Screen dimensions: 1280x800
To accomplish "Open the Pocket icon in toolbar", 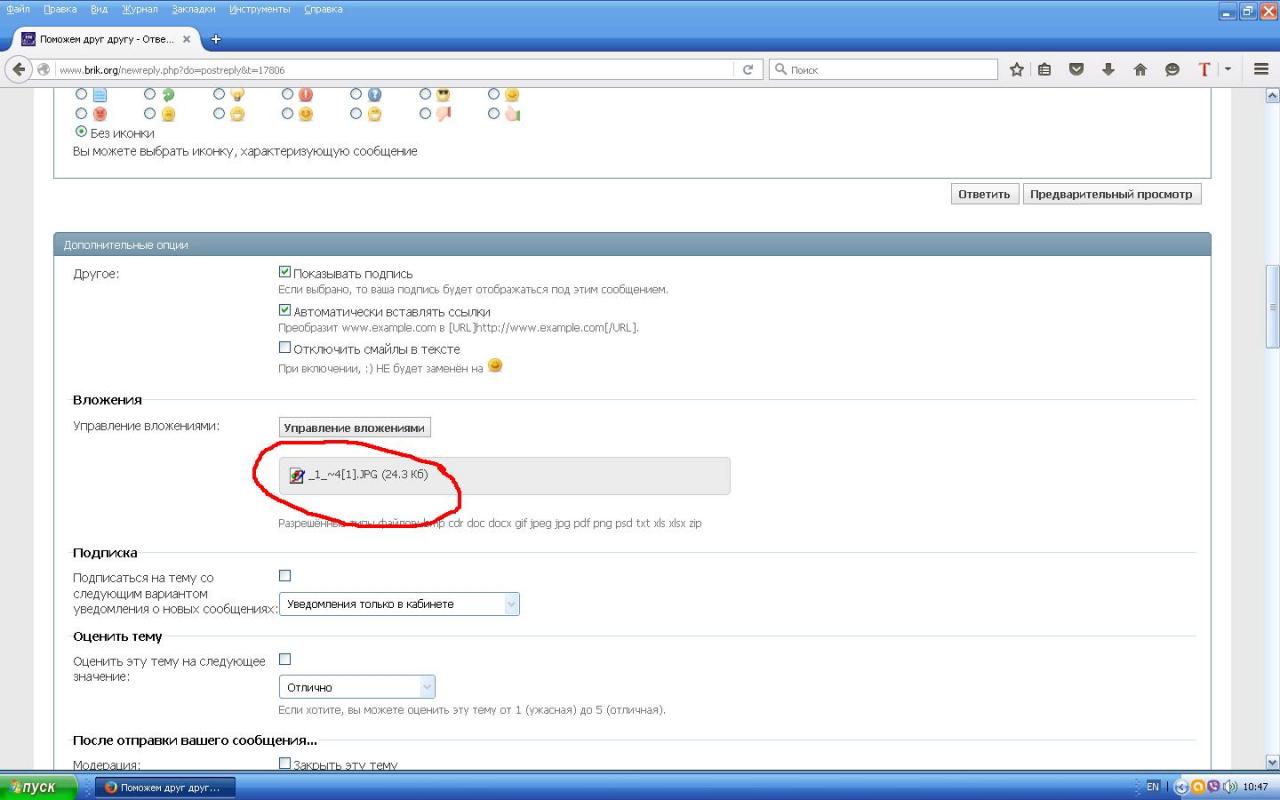I will click(x=1077, y=70).
